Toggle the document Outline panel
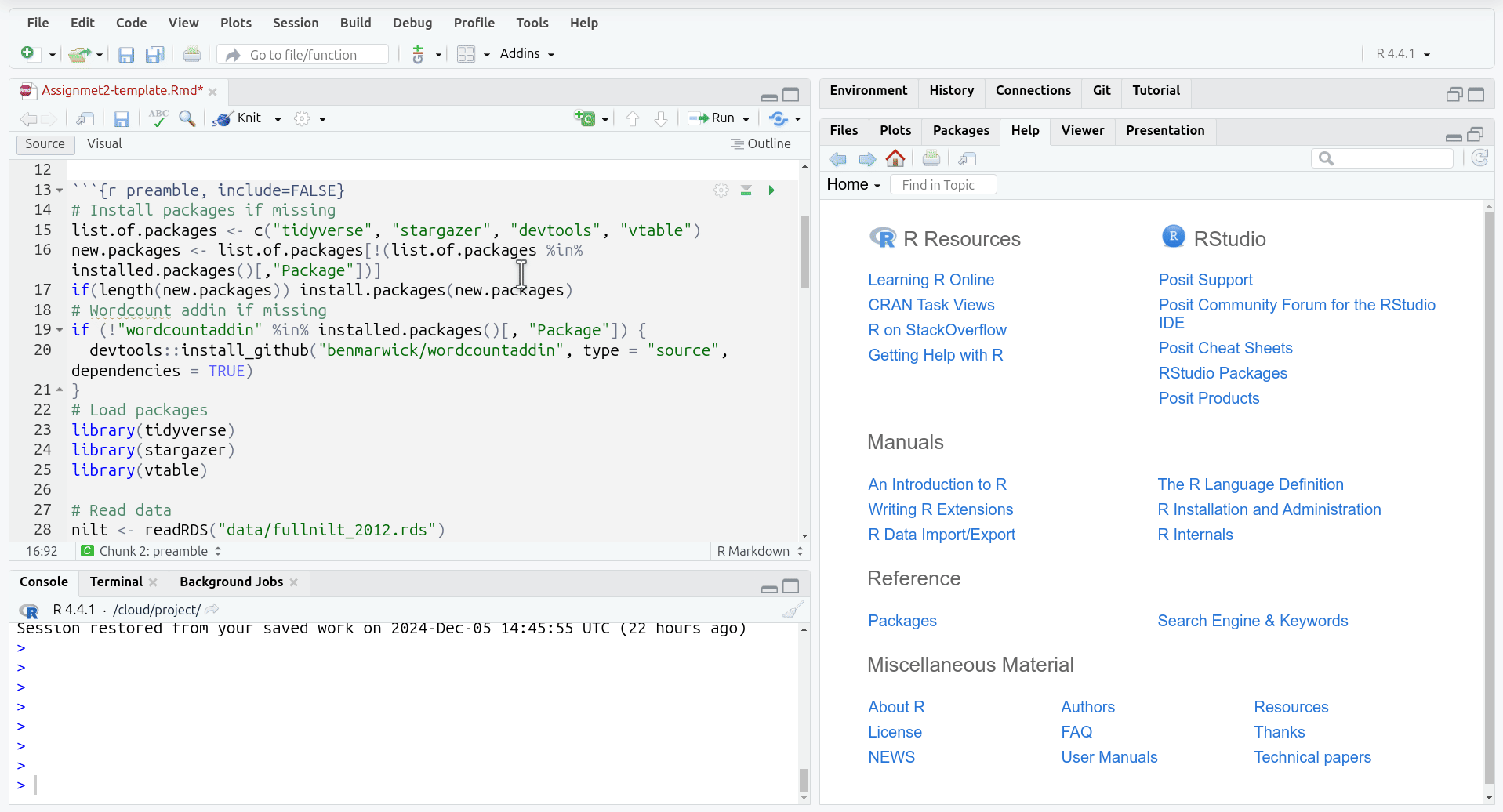1503x812 pixels. tap(761, 144)
